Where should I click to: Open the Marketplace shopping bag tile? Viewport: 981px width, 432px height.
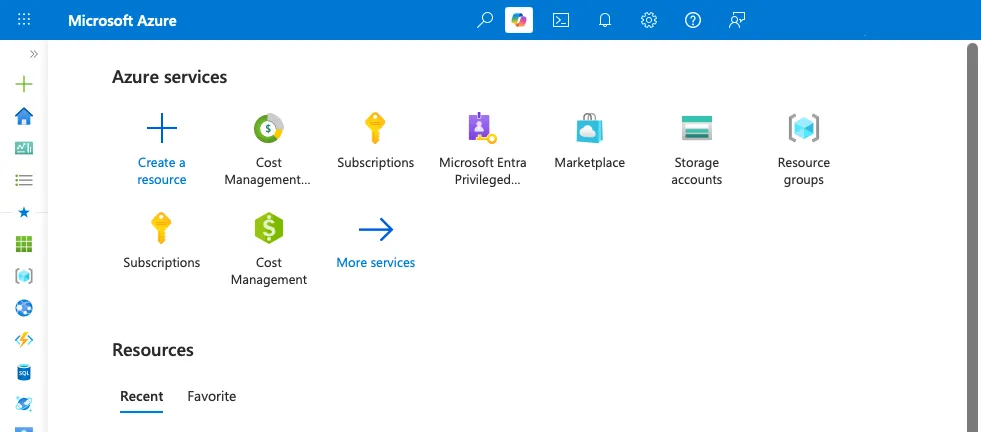click(x=589, y=141)
